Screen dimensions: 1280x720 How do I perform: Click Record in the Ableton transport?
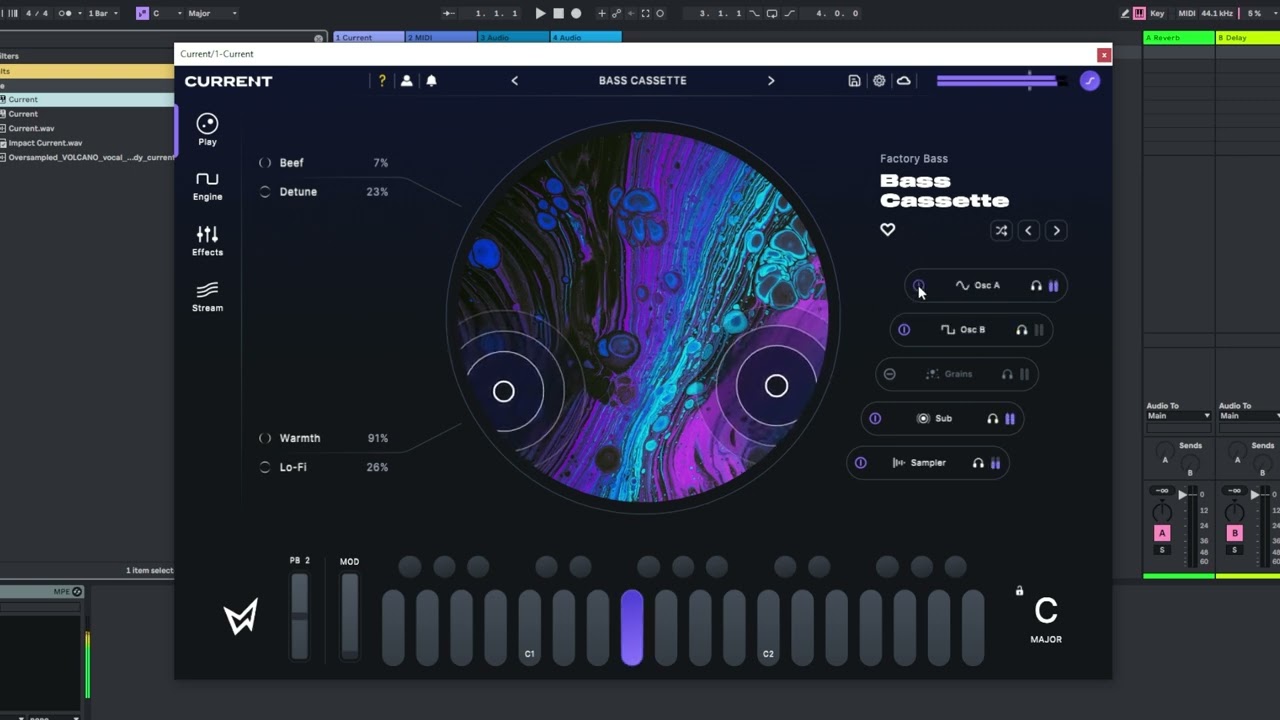coord(576,13)
